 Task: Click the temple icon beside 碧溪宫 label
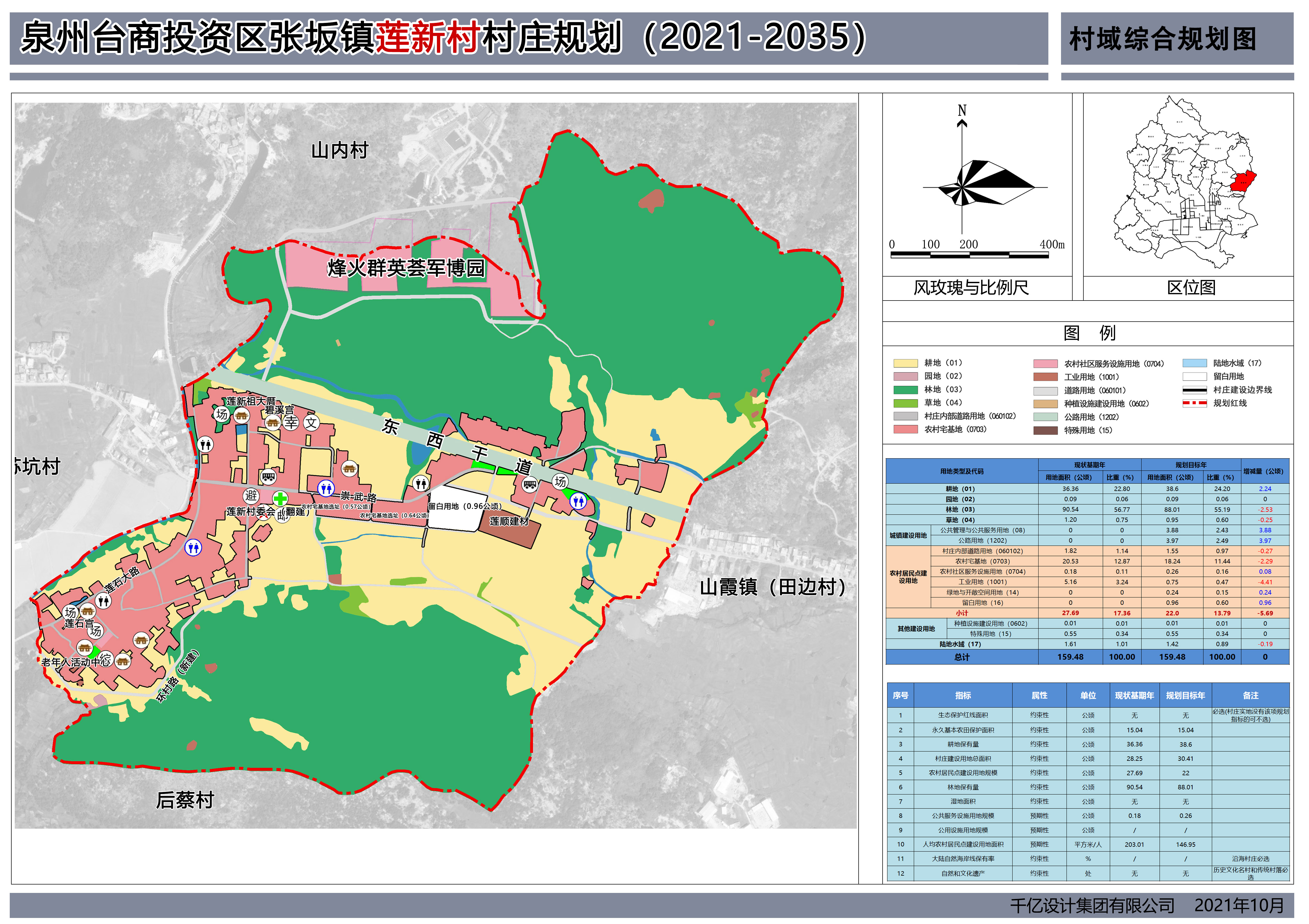click(273, 424)
